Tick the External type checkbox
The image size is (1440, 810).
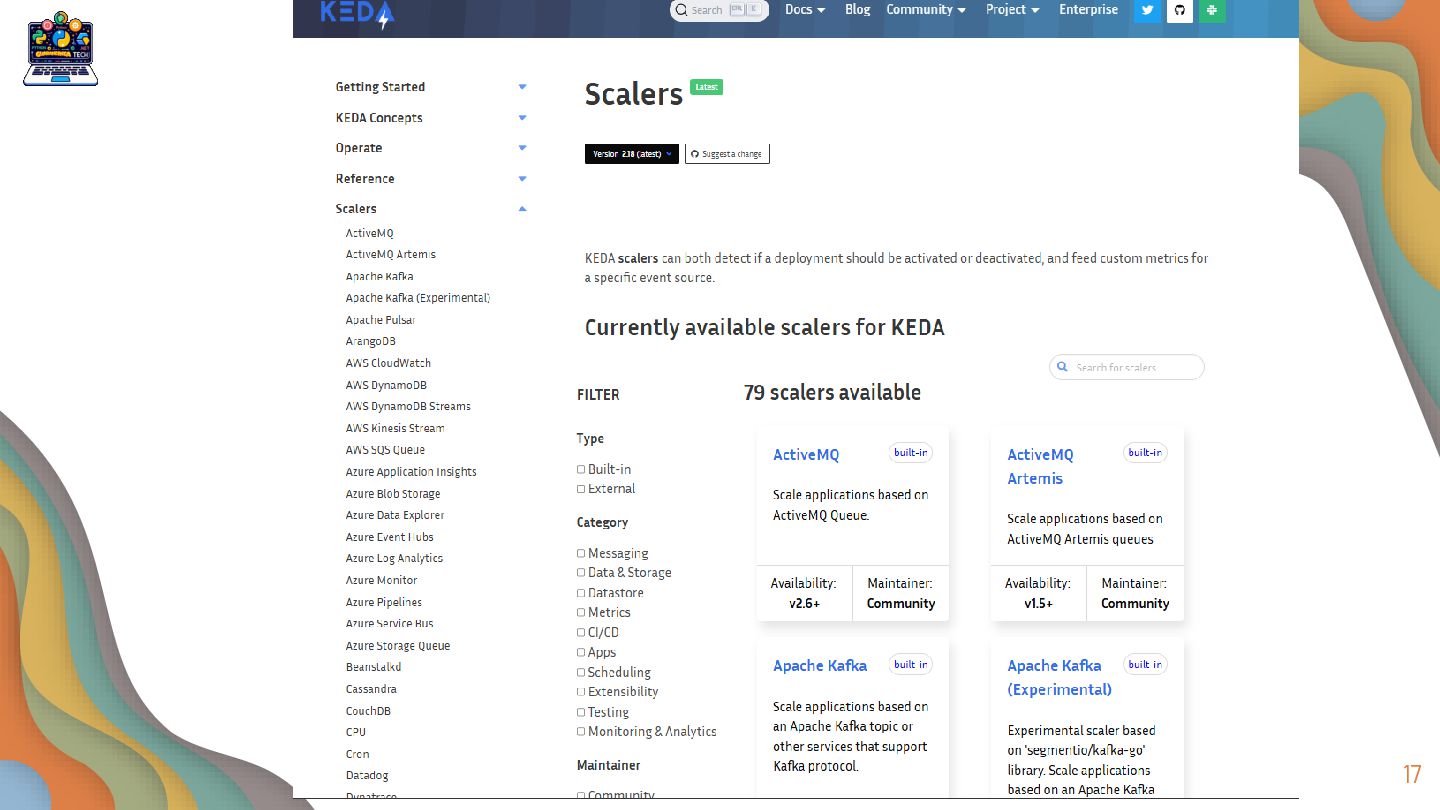coord(581,489)
